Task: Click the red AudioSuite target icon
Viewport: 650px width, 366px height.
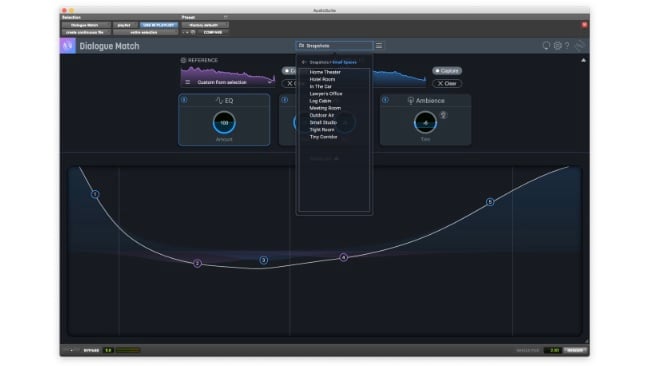Action: pos(585,25)
